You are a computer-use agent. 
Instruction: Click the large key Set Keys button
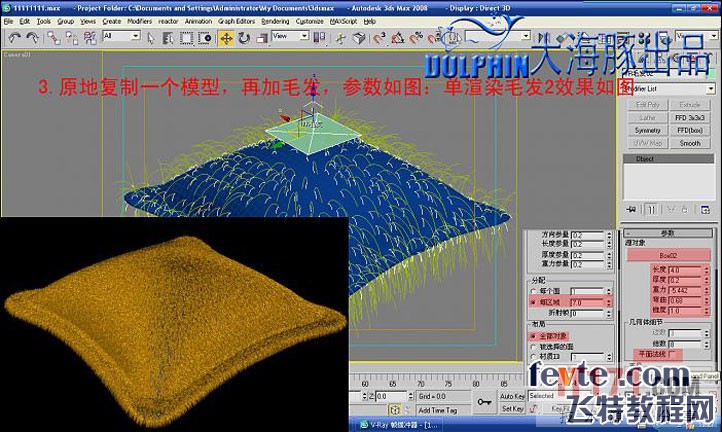pyautogui.click(x=484, y=402)
